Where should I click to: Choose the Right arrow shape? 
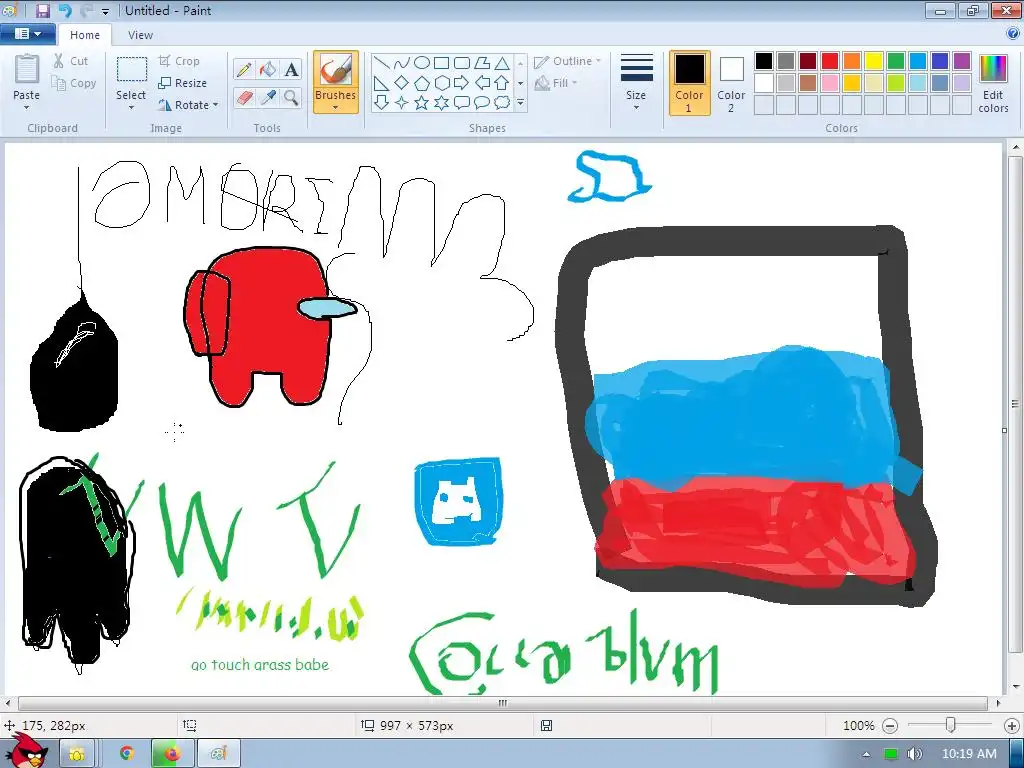(462, 83)
